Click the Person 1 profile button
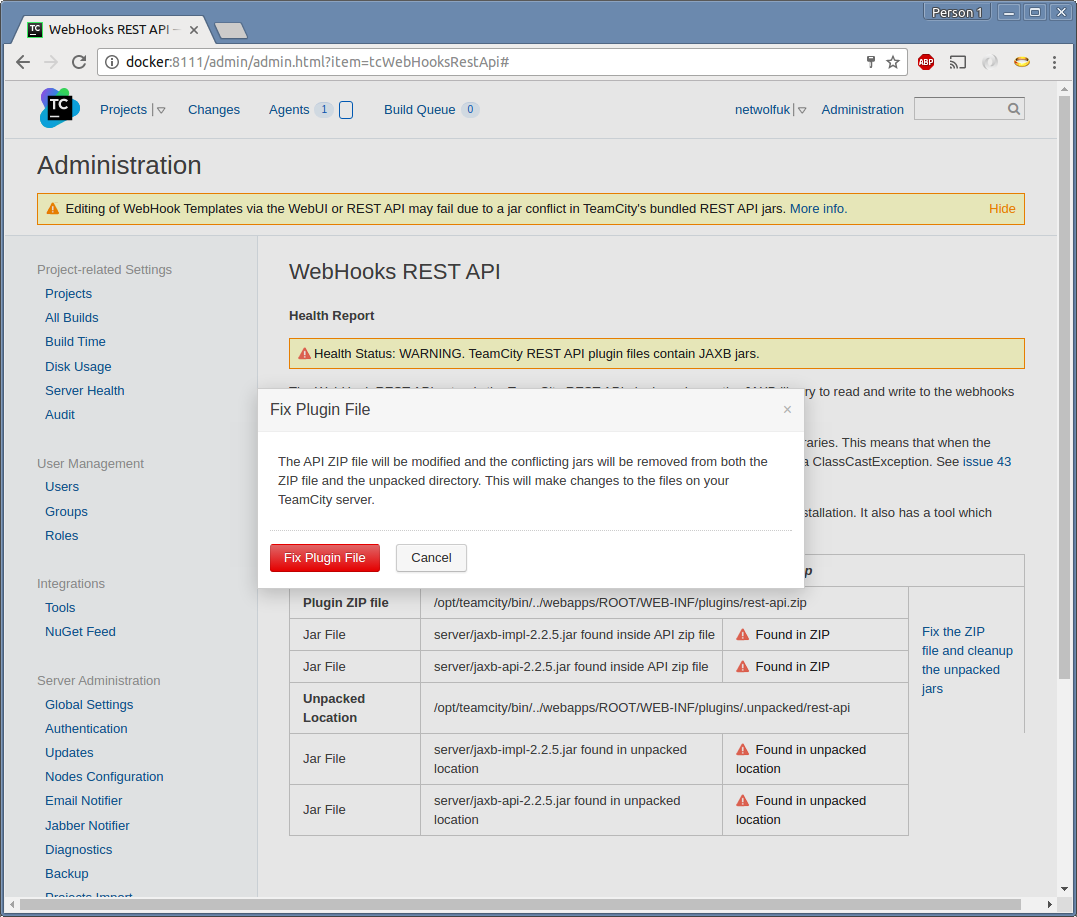1077x917 pixels. (957, 12)
